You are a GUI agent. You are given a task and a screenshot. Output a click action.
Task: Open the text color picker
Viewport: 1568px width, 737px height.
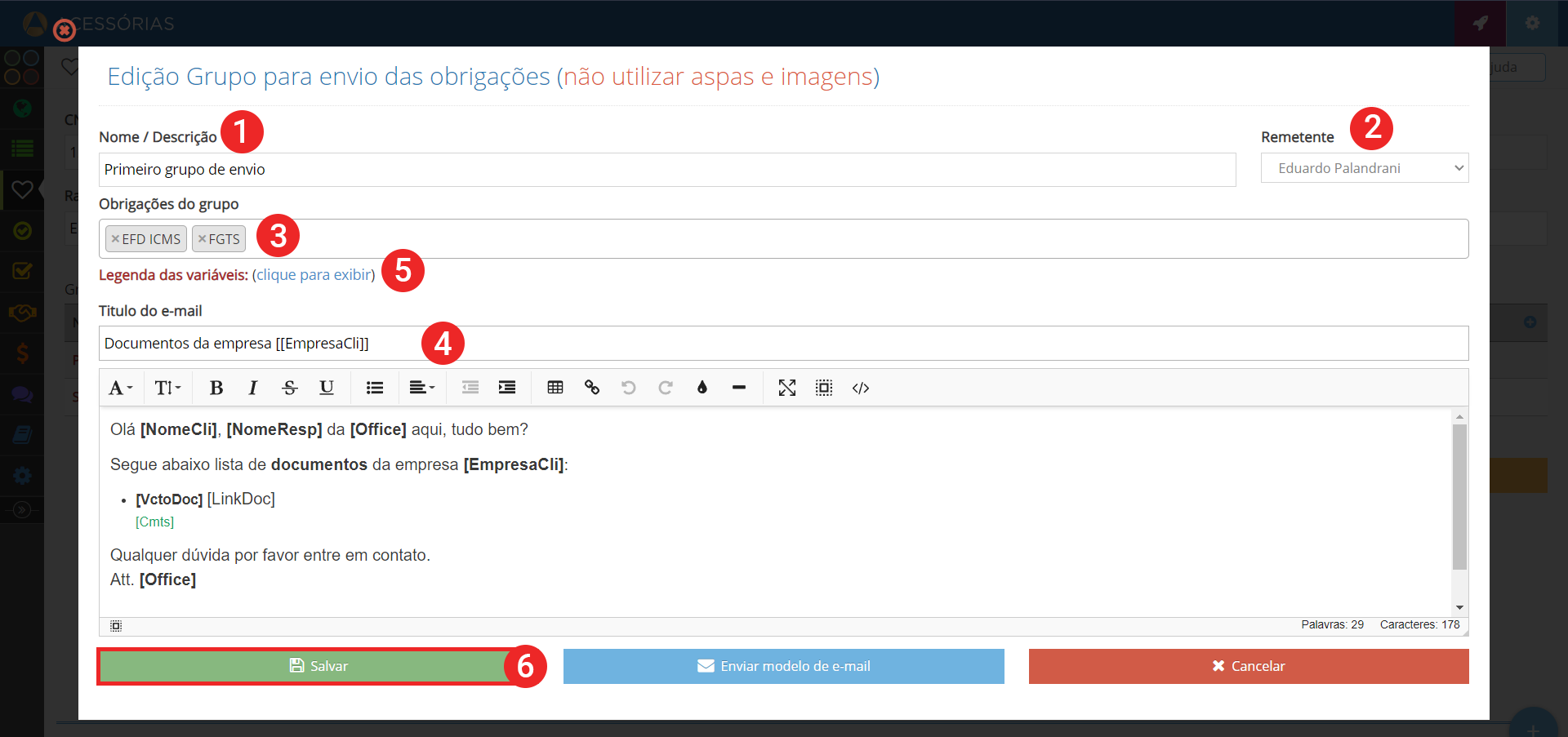(x=702, y=388)
